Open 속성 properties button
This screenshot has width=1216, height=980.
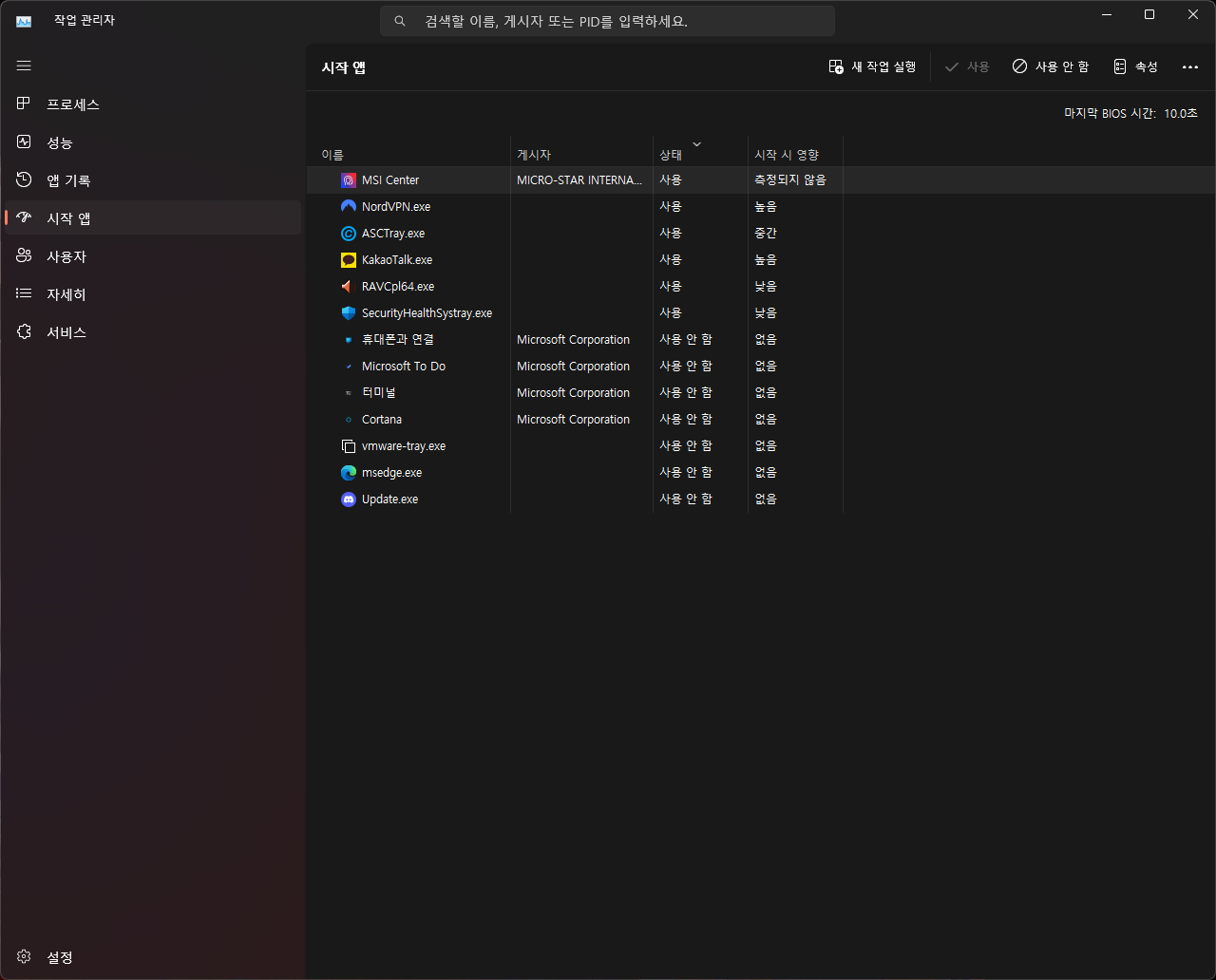(x=1135, y=66)
